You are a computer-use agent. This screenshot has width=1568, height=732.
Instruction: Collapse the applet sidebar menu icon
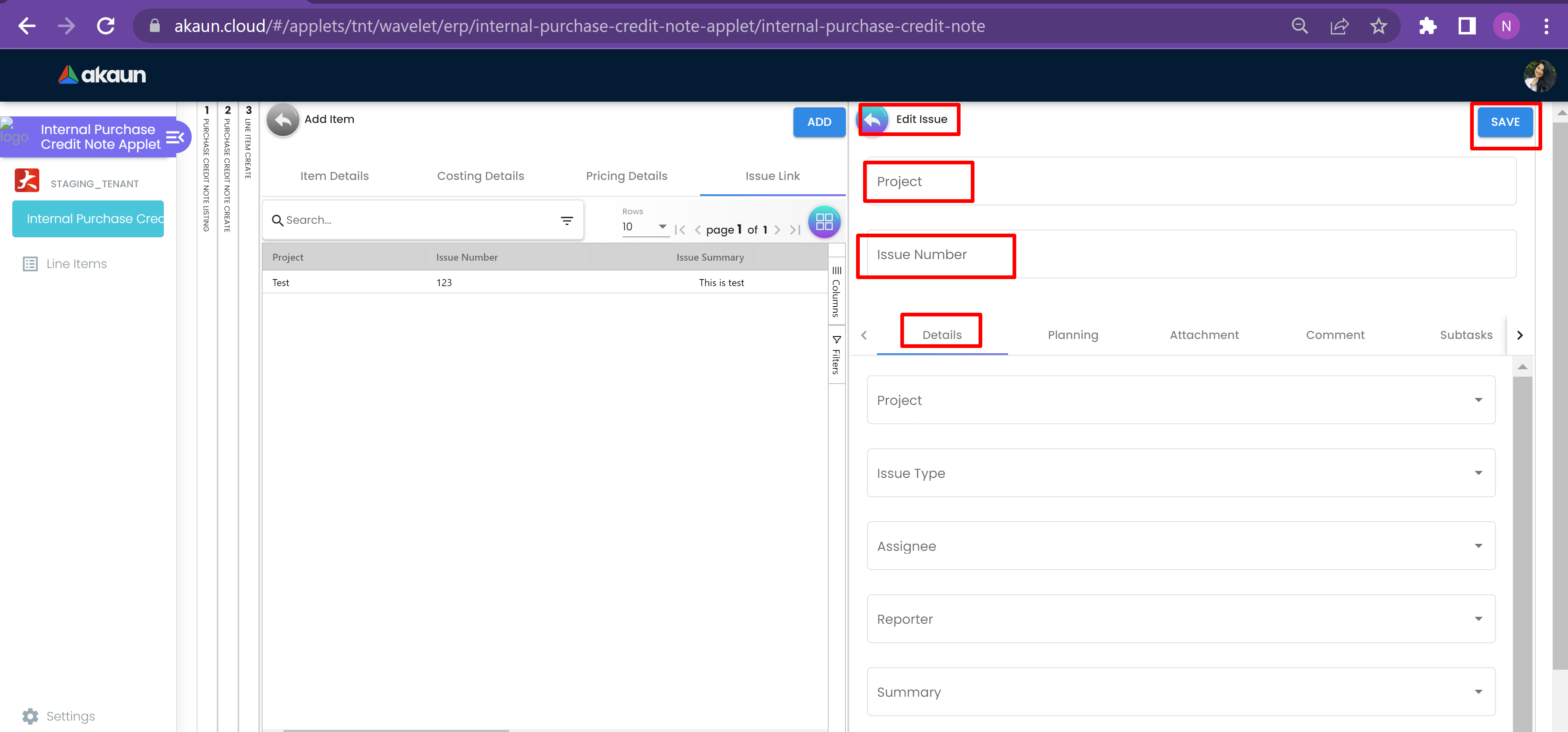click(174, 138)
